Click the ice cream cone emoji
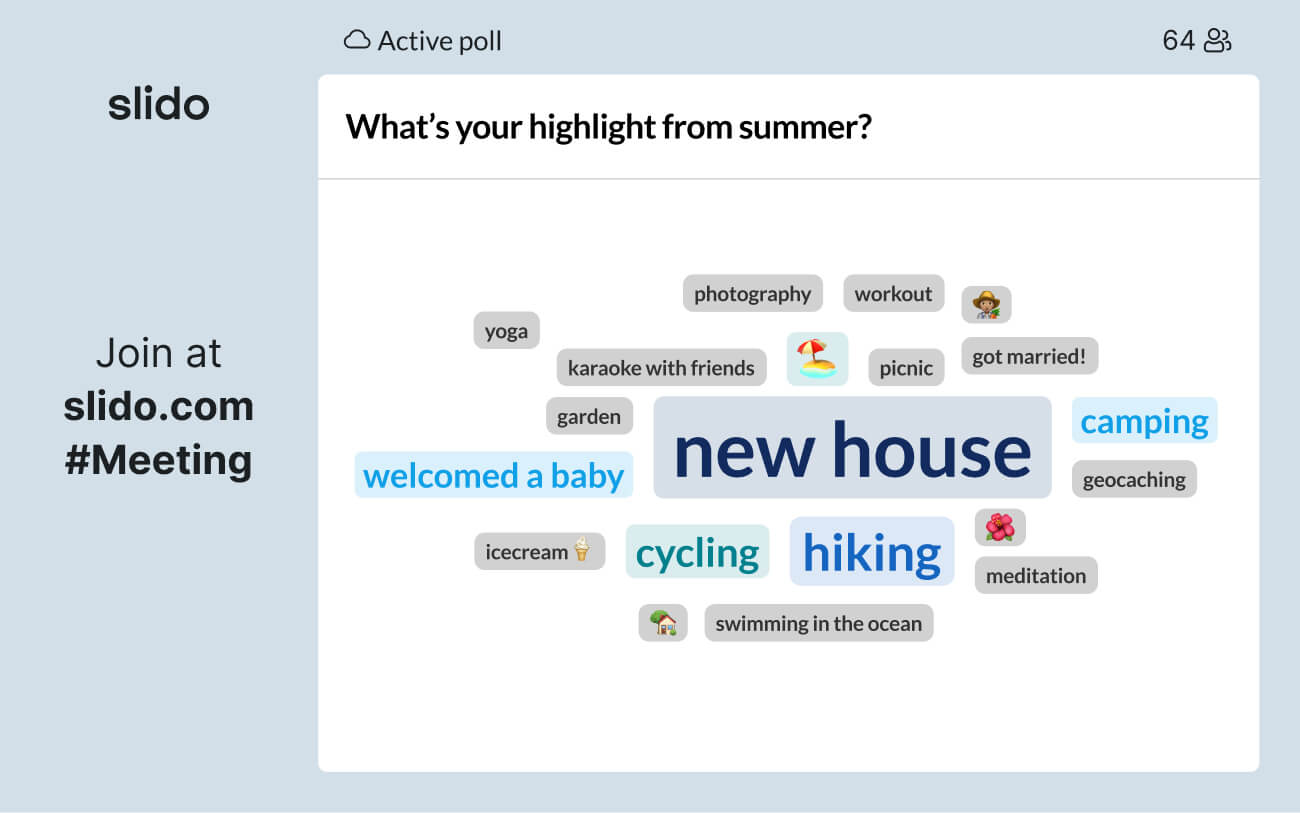The image size is (1300, 813). point(582,551)
